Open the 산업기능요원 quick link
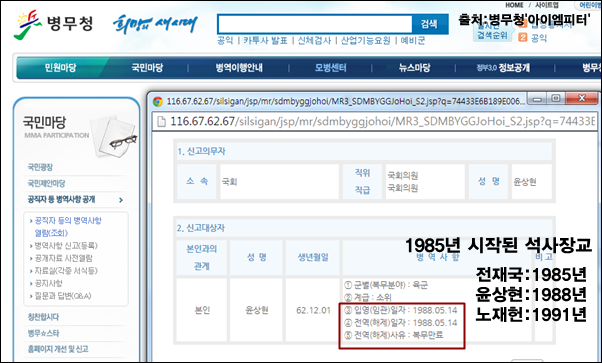Viewport: 602px width, 363px height. click(x=366, y=41)
